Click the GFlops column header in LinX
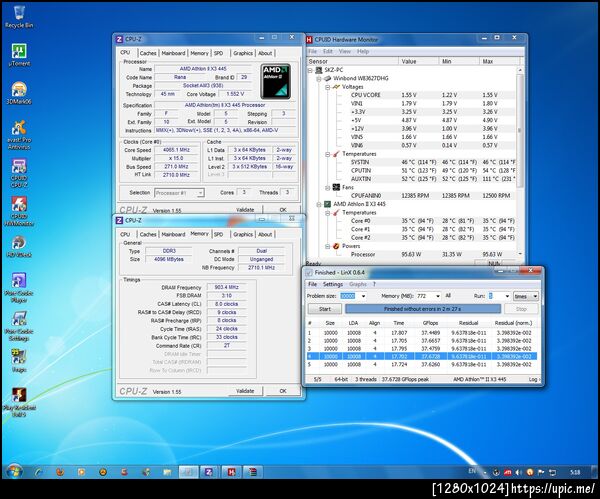This screenshot has width=600, height=499. point(430,323)
